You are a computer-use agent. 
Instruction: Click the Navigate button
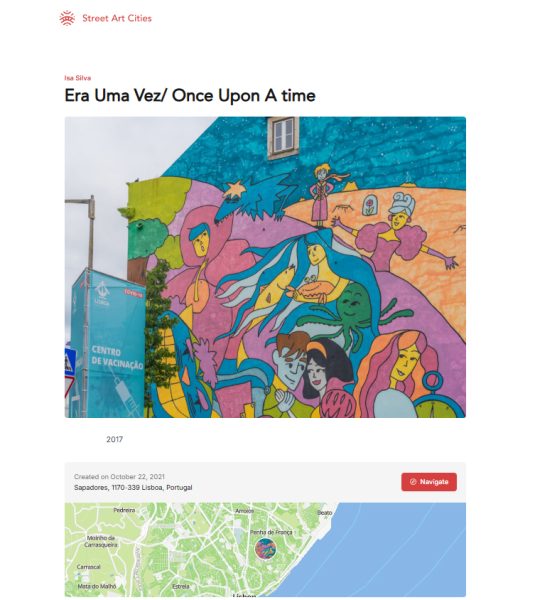point(429,482)
